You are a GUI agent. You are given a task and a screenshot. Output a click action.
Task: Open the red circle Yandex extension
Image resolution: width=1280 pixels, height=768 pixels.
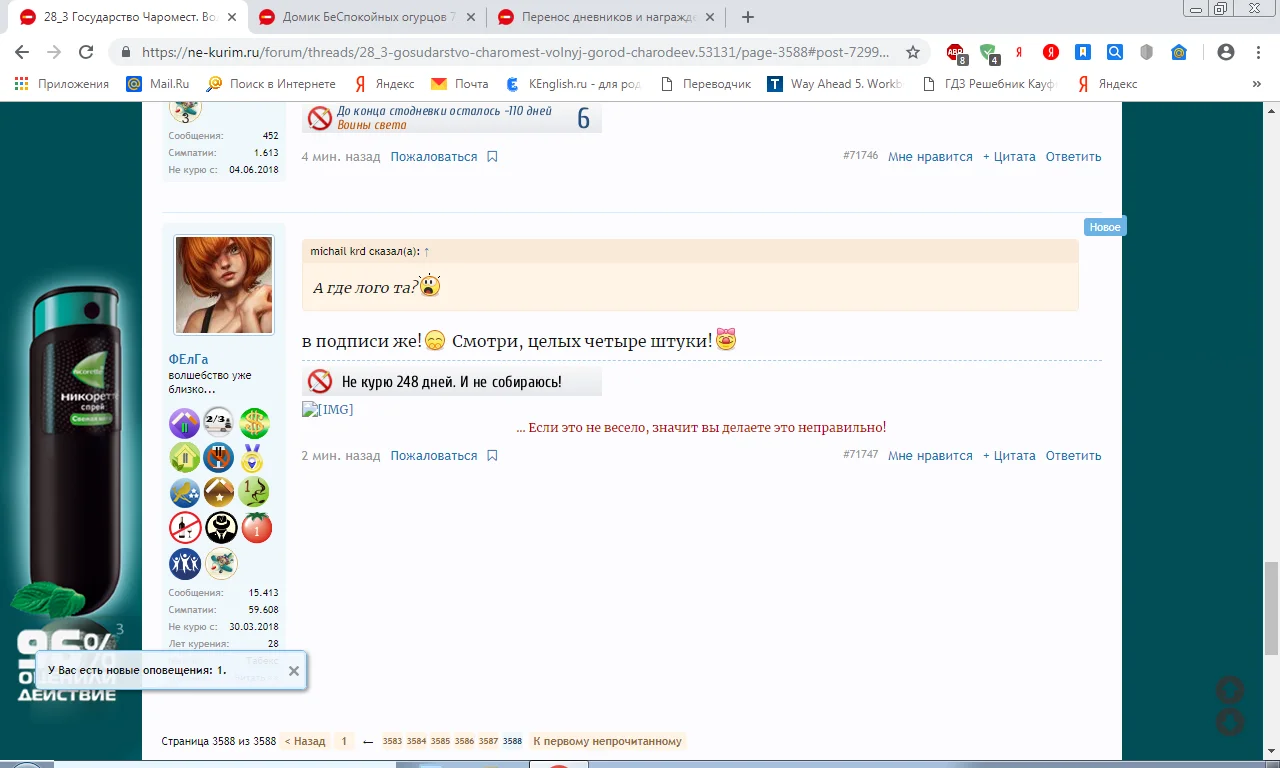pyautogui.click(x=1051, y=53)
